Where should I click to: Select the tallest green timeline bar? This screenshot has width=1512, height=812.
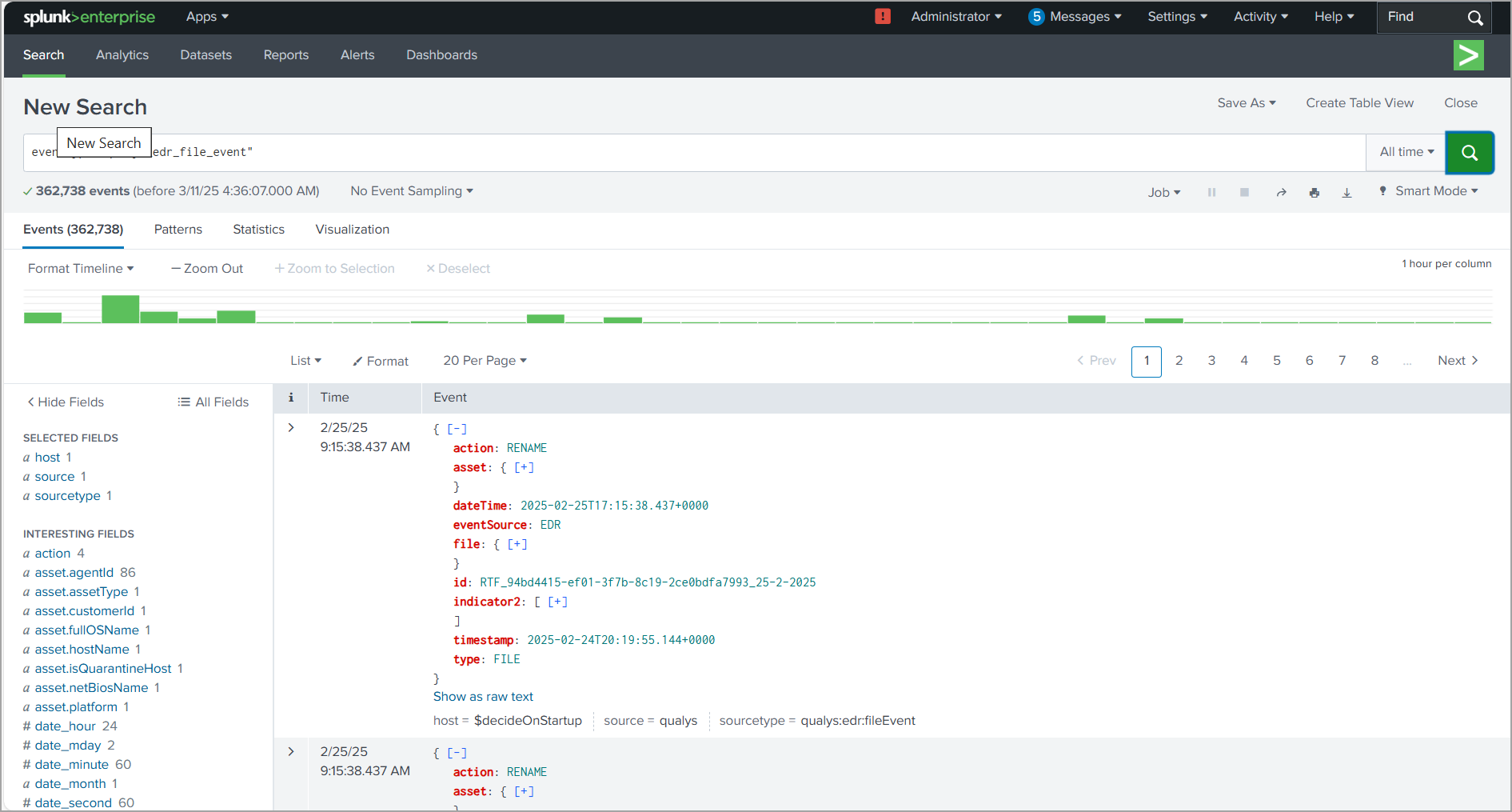coord(120,309)
